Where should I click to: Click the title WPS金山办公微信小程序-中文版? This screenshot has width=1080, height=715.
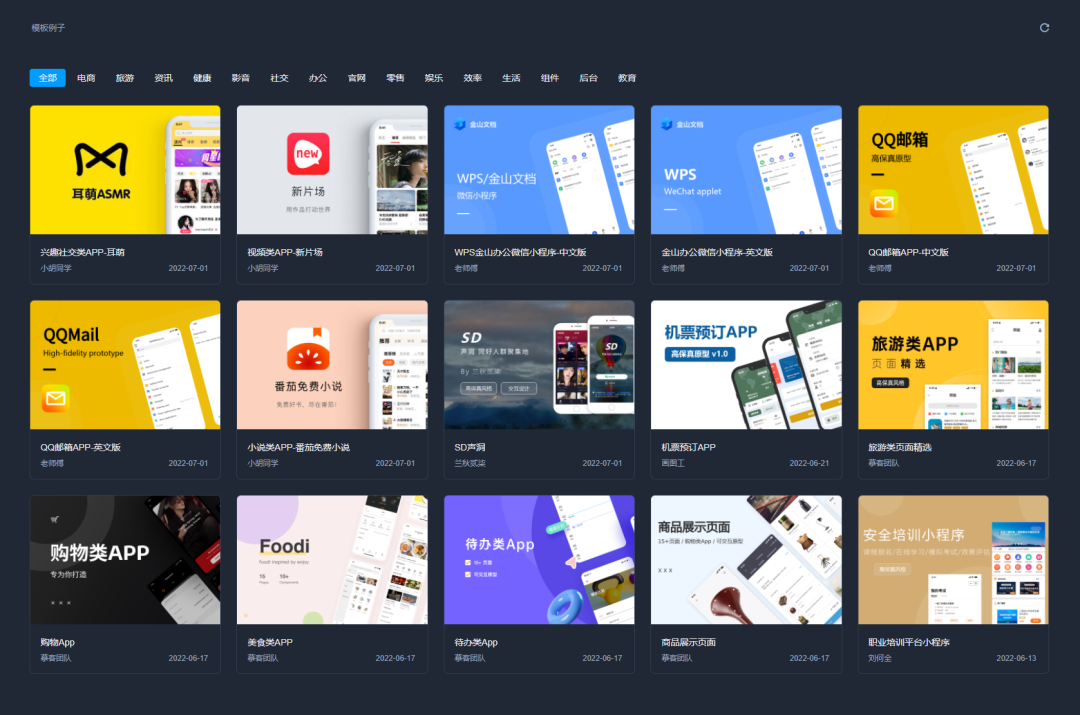tap(520, 252)
